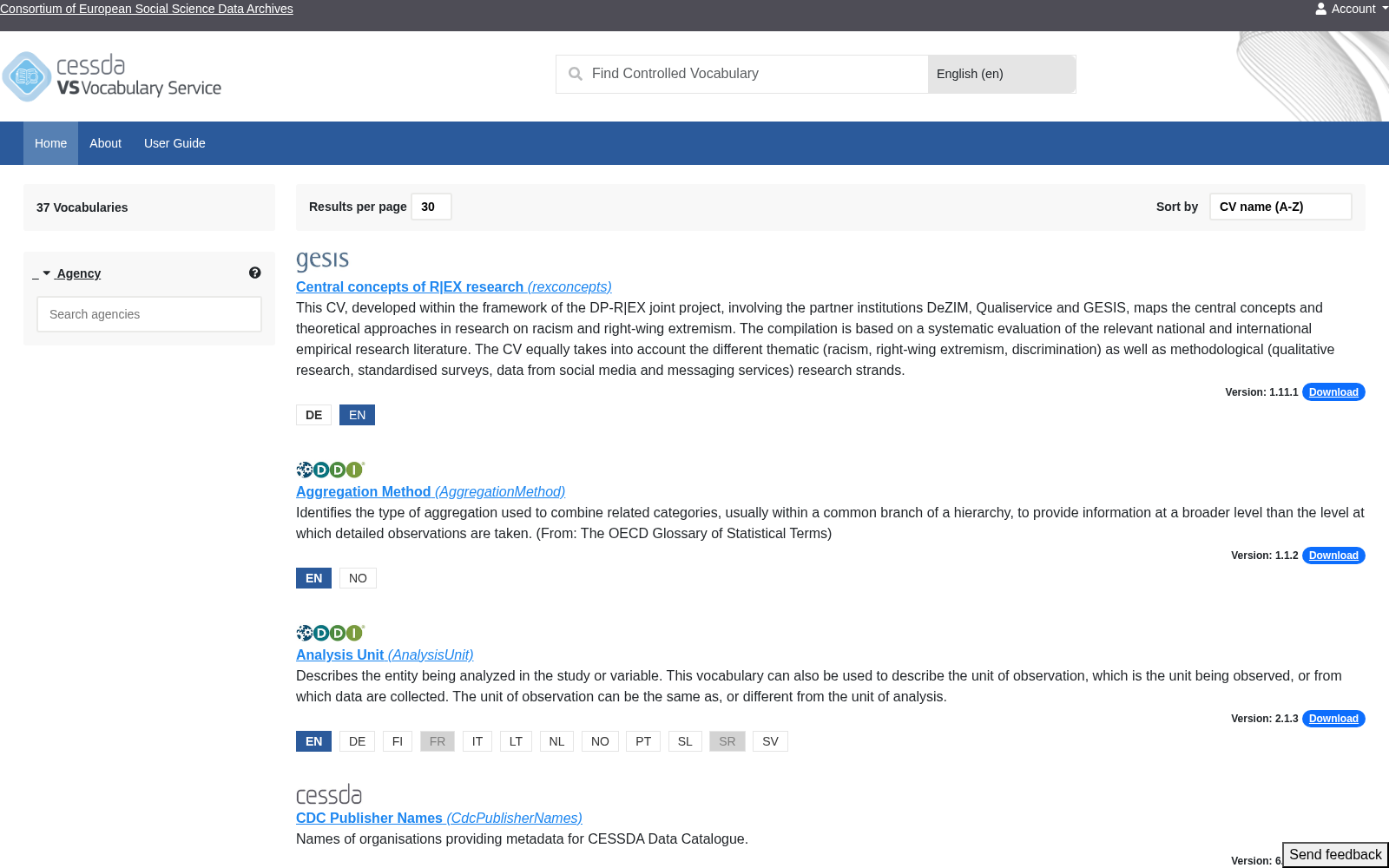Switch R|EX research vocabulary to DE
This screenshot has height=868, width=1389.
(x=313, y=415)
